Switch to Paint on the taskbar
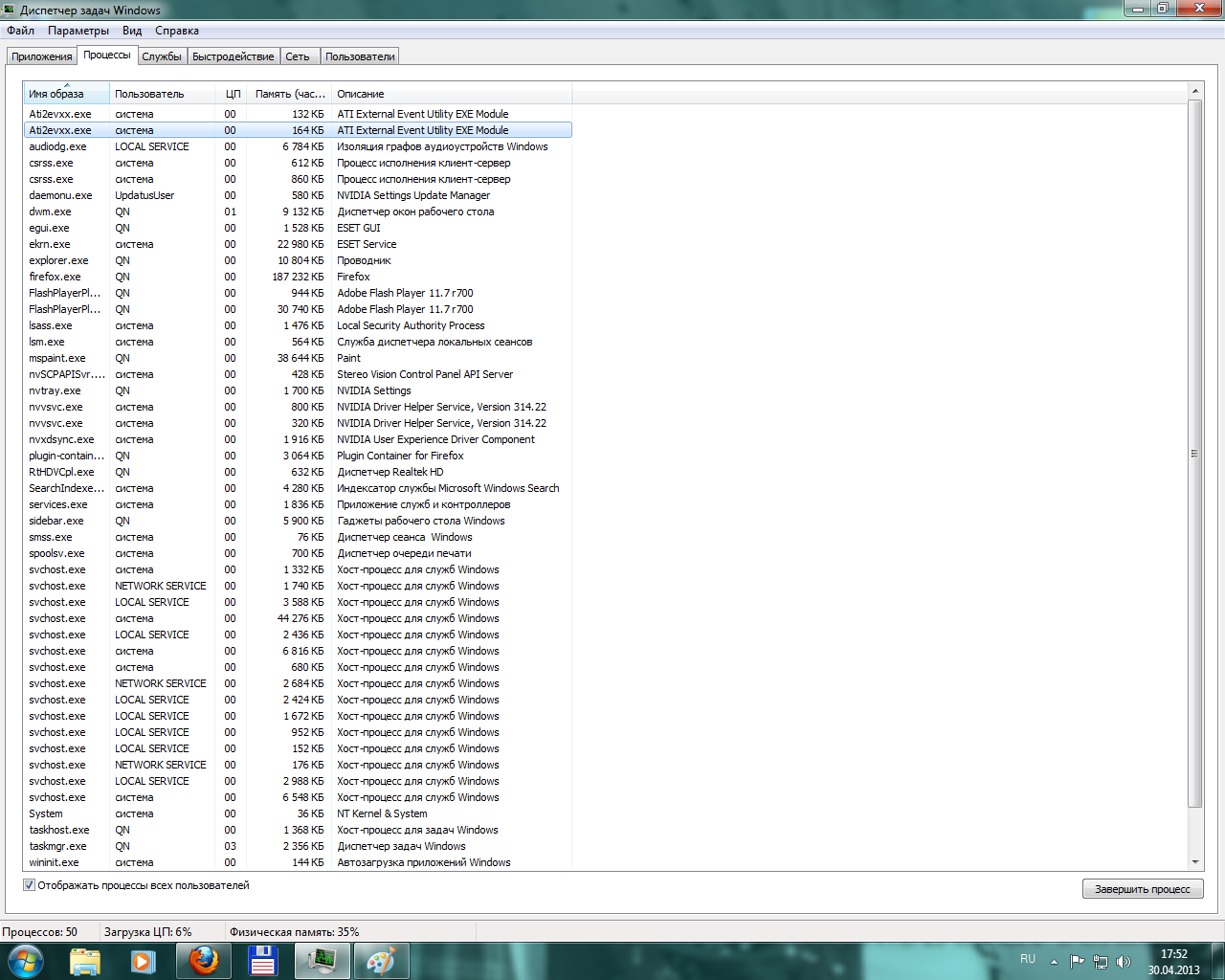 [381, 961]
